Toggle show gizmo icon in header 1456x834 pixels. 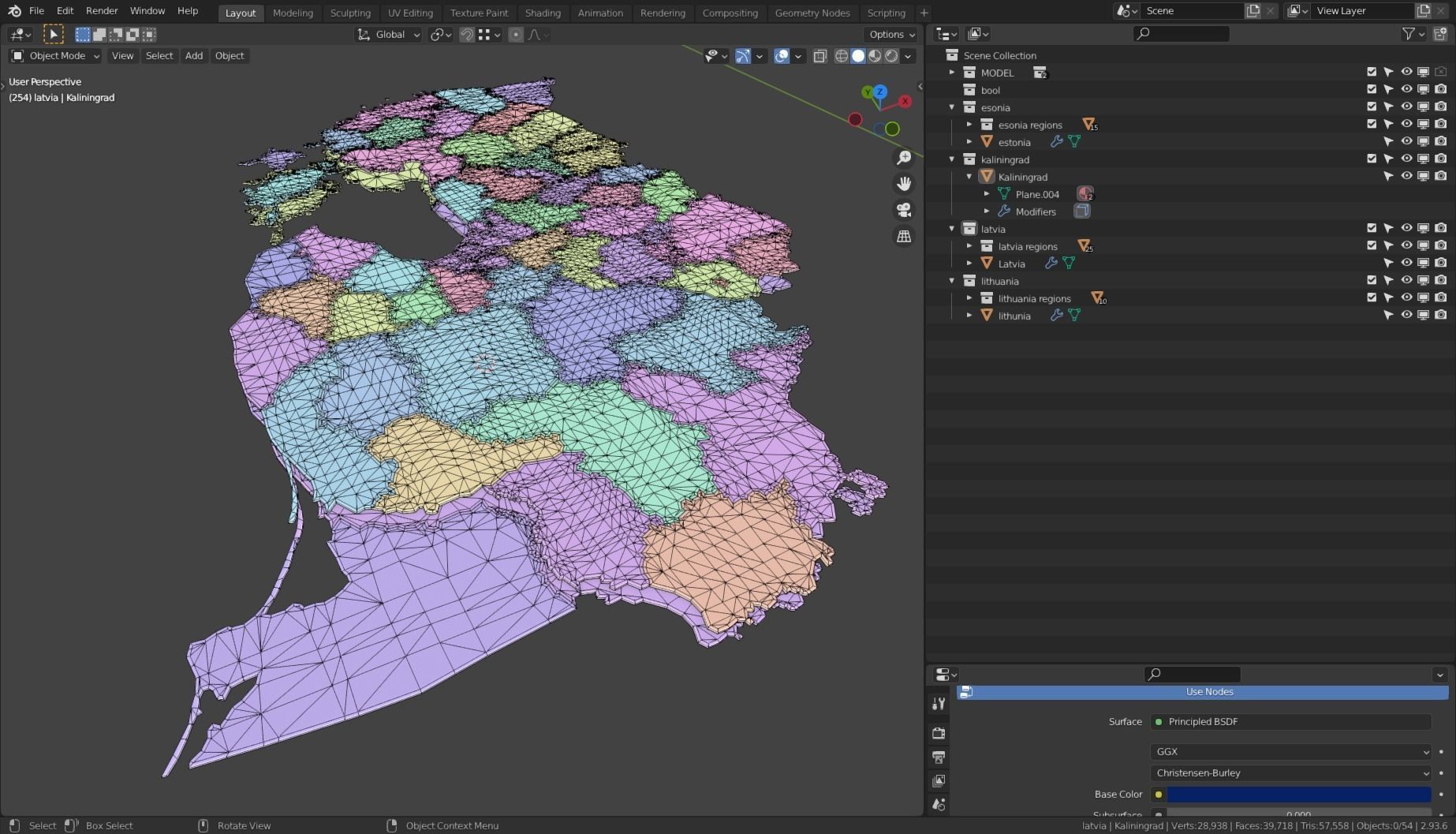pyautogui.click(x=742, y=56)
